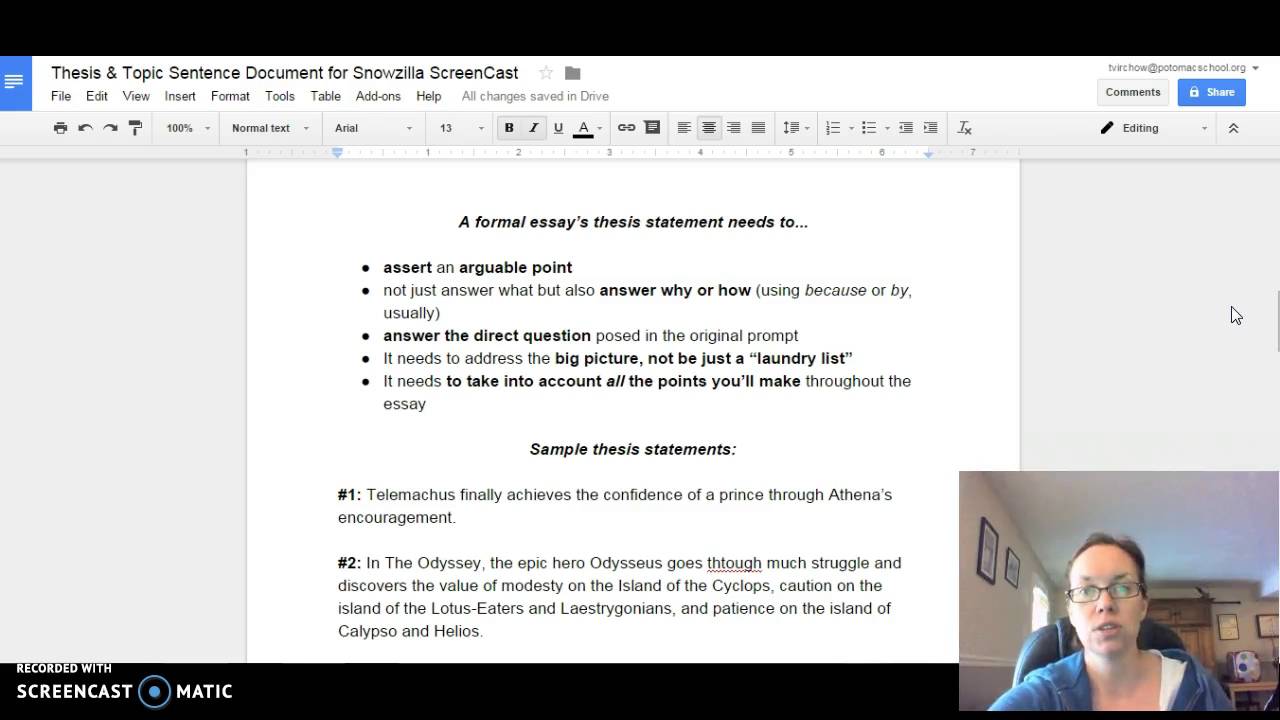Insert a link
The image size is (1280, 720).
[626, 128]
